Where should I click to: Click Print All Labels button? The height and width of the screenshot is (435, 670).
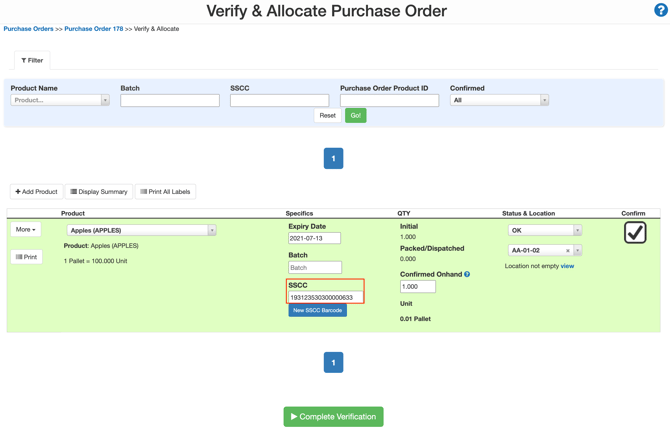165,191
